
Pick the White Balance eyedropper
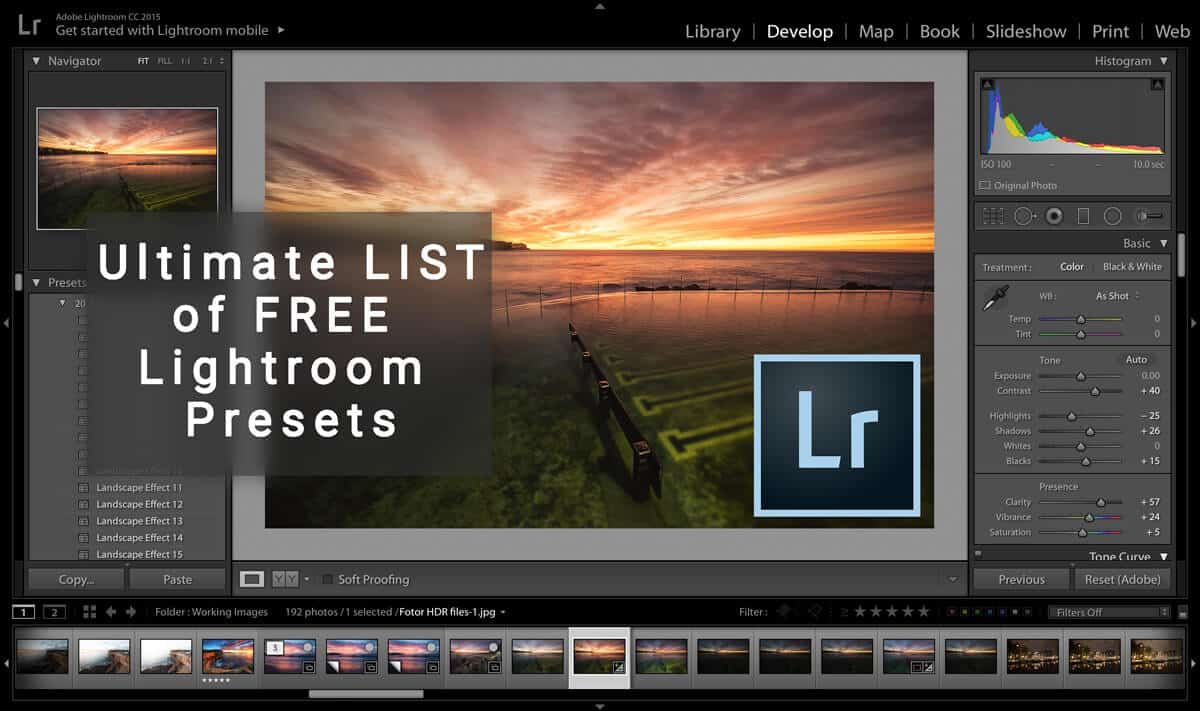click(996, 297)
